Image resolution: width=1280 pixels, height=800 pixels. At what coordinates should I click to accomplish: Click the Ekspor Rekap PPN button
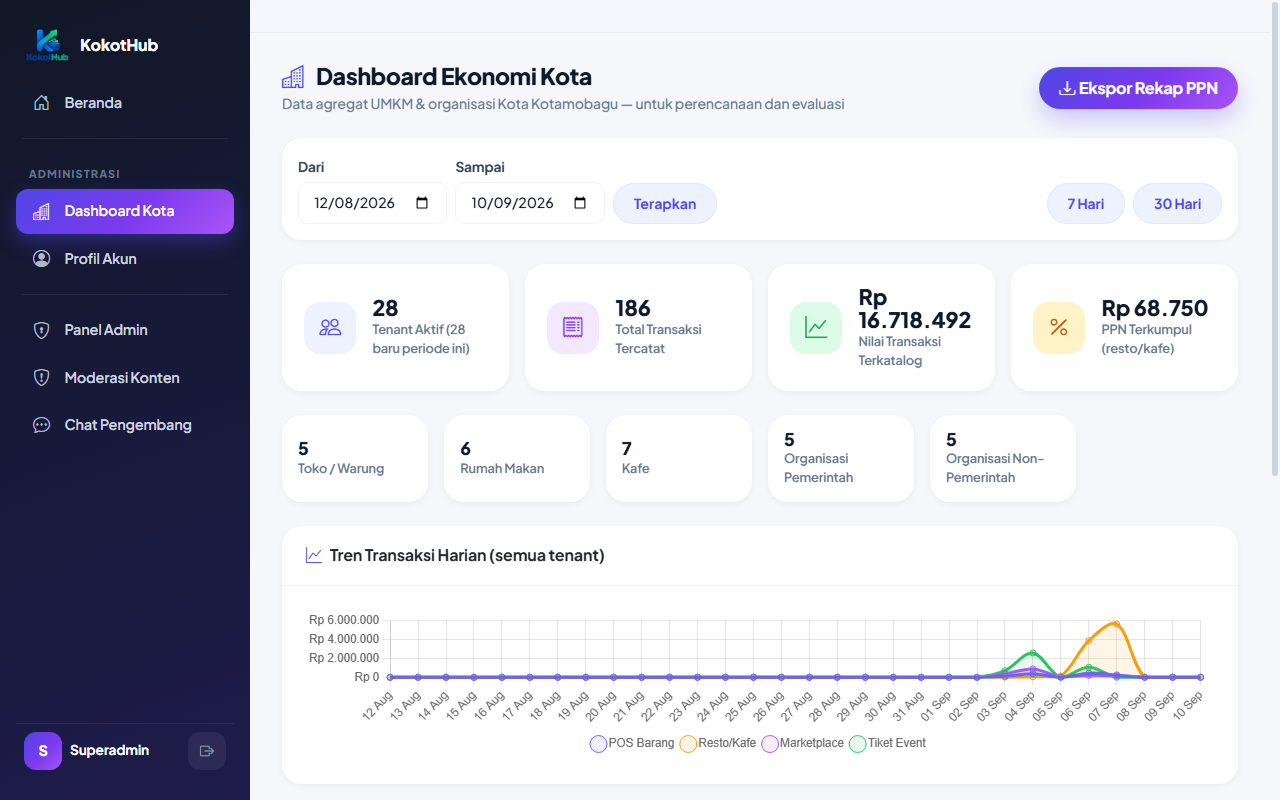pos(1138,88)
